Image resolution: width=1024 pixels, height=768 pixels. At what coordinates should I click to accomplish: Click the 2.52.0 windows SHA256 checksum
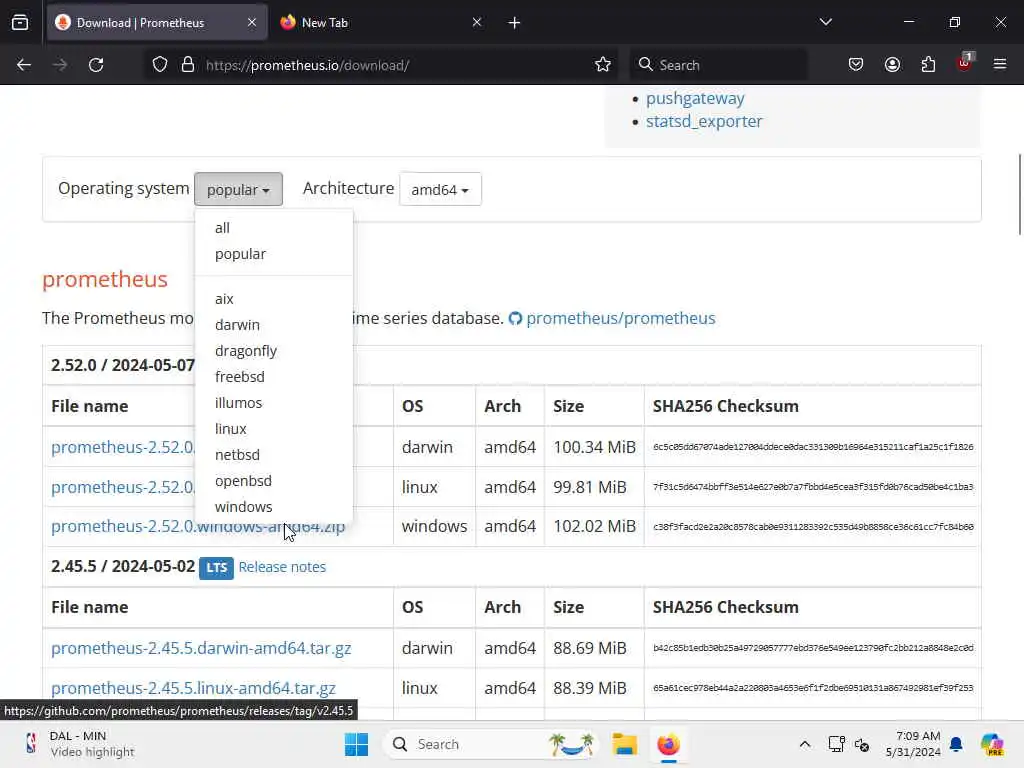(x=813, y=527)
